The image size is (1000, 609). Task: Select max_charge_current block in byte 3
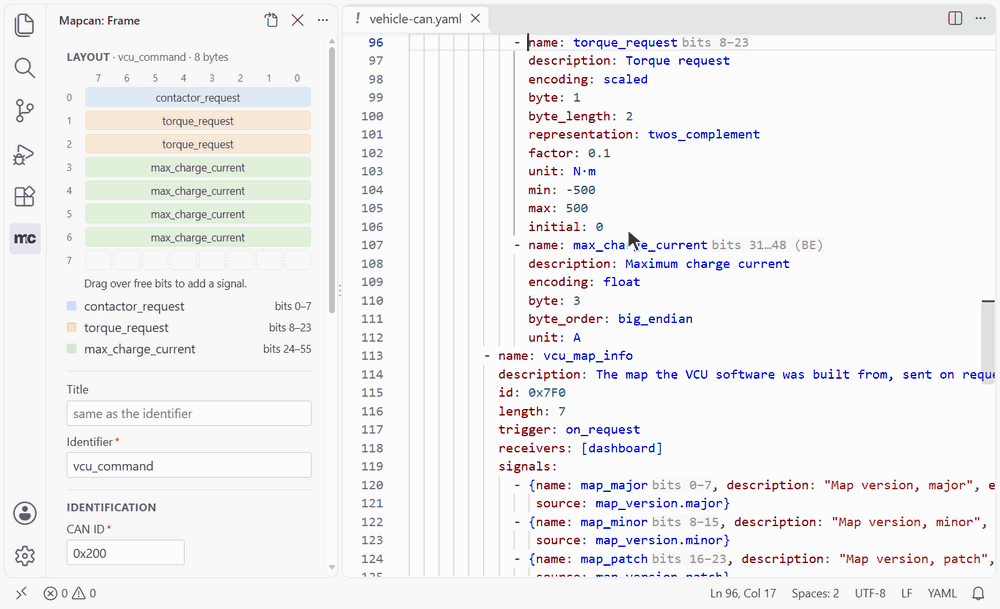click(198, 168)
